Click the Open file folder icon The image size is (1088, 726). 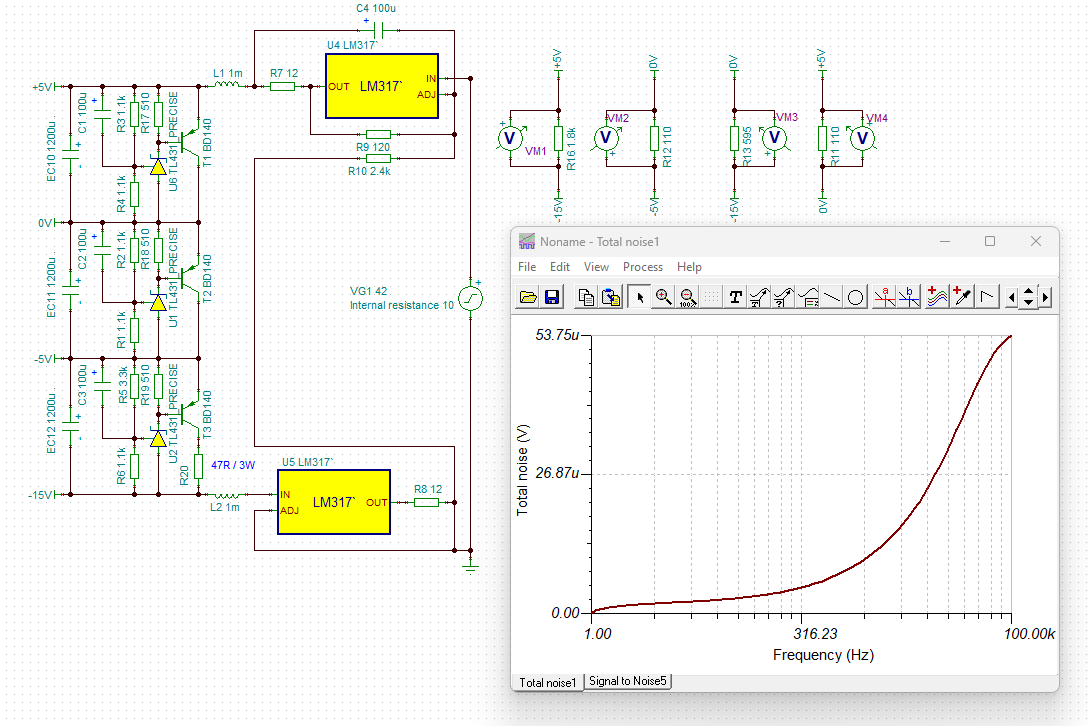(528, 297)
